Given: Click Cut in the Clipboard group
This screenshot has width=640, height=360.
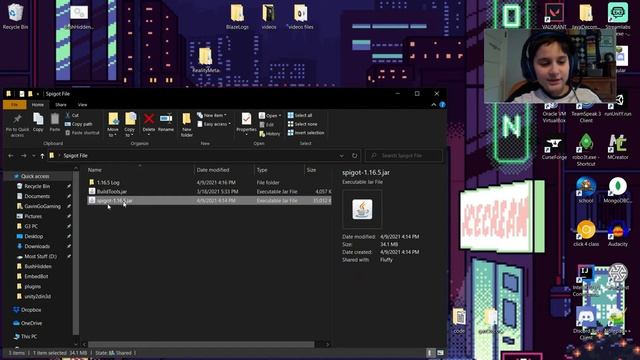Looking at the screenshot, I should tap(72, 116).
